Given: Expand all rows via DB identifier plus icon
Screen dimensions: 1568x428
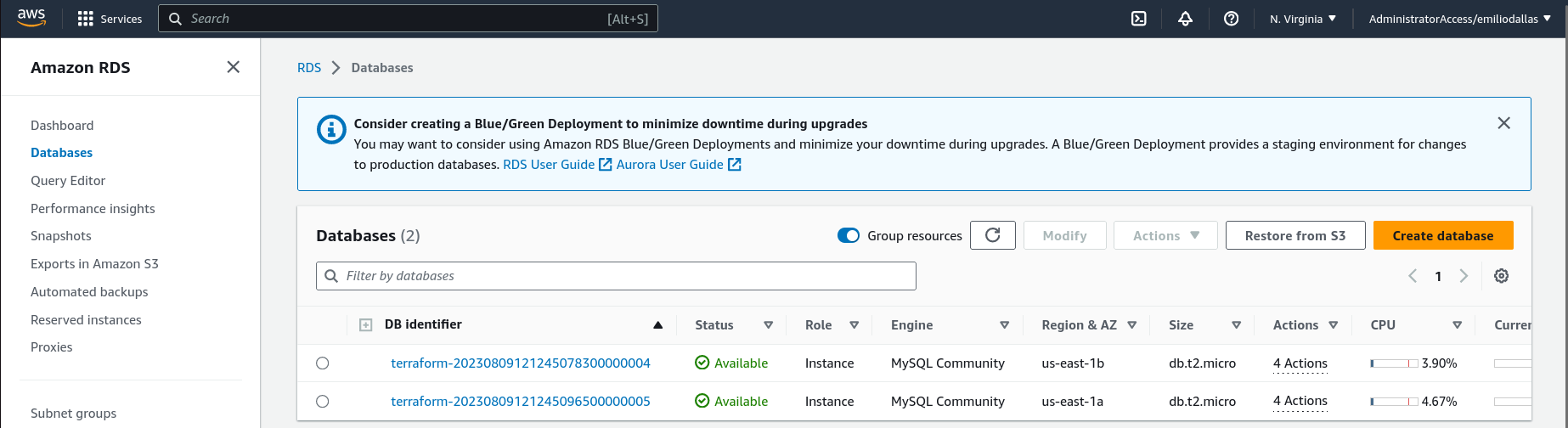Looking at the screenshot, I should click(365, 325).
